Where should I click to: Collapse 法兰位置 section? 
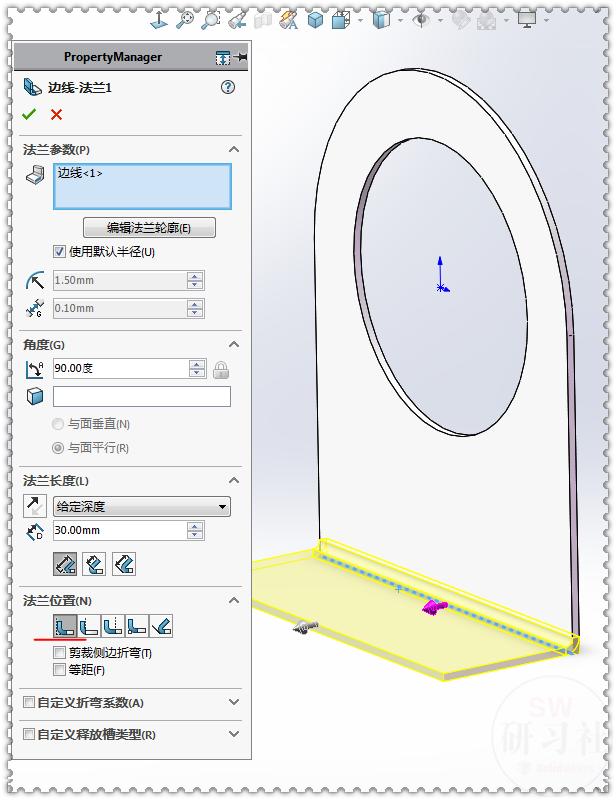[234, 601]
